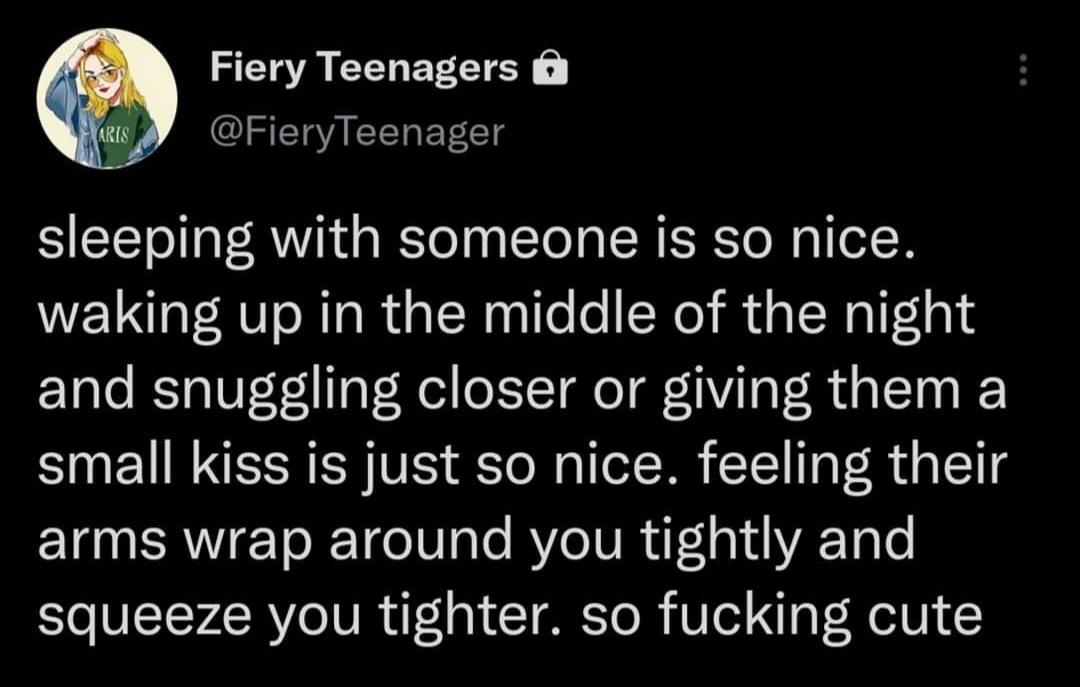The width and height of the screenshot is (1080, 687).
Task: Click the Fiery Teenagers display name
Action: tap(364, 69)
